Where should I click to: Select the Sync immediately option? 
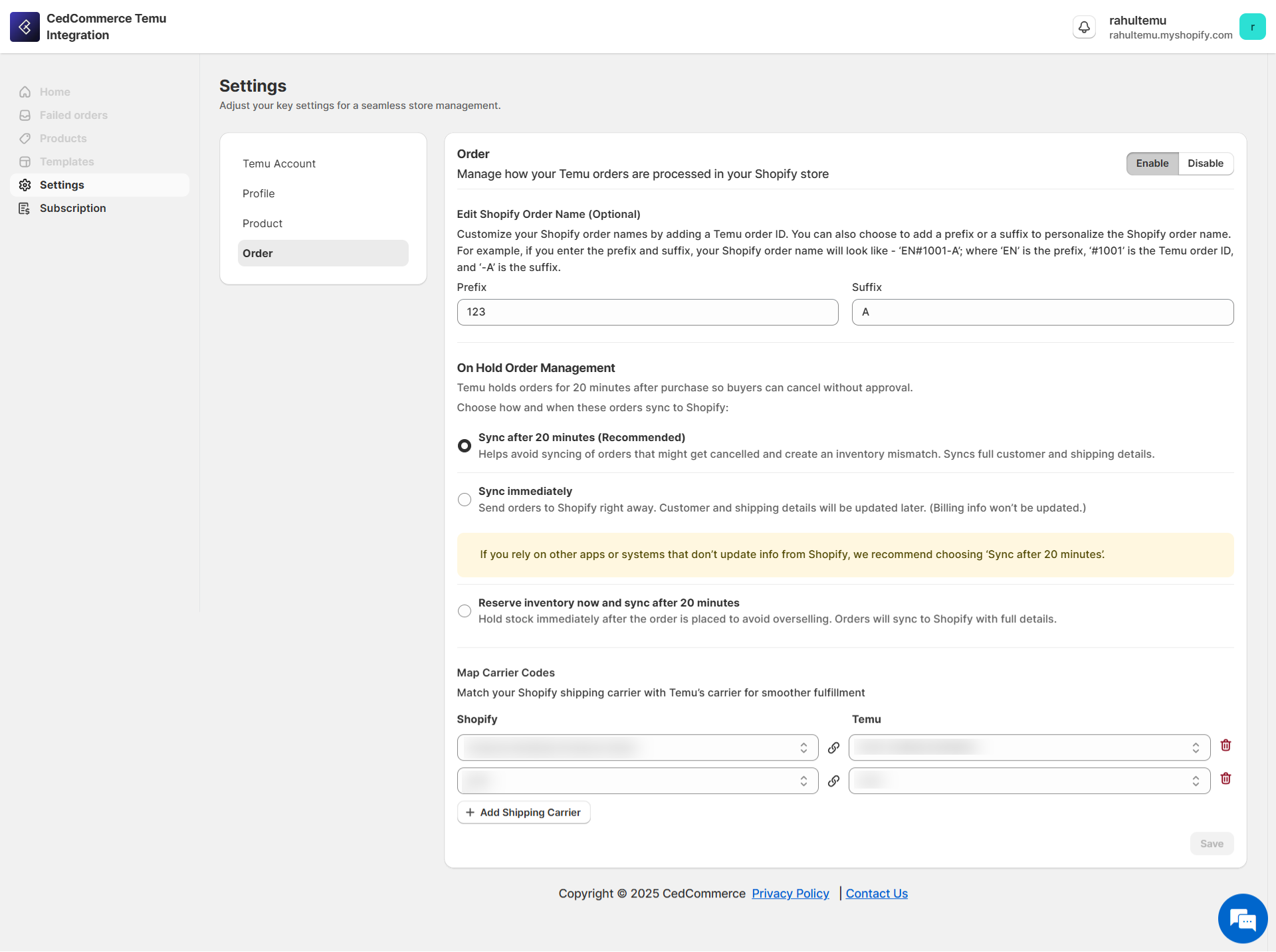pos(465,500)
